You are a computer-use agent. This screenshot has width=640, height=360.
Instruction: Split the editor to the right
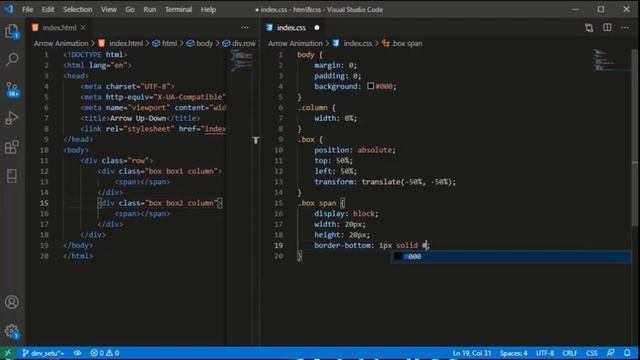[607, 27]
